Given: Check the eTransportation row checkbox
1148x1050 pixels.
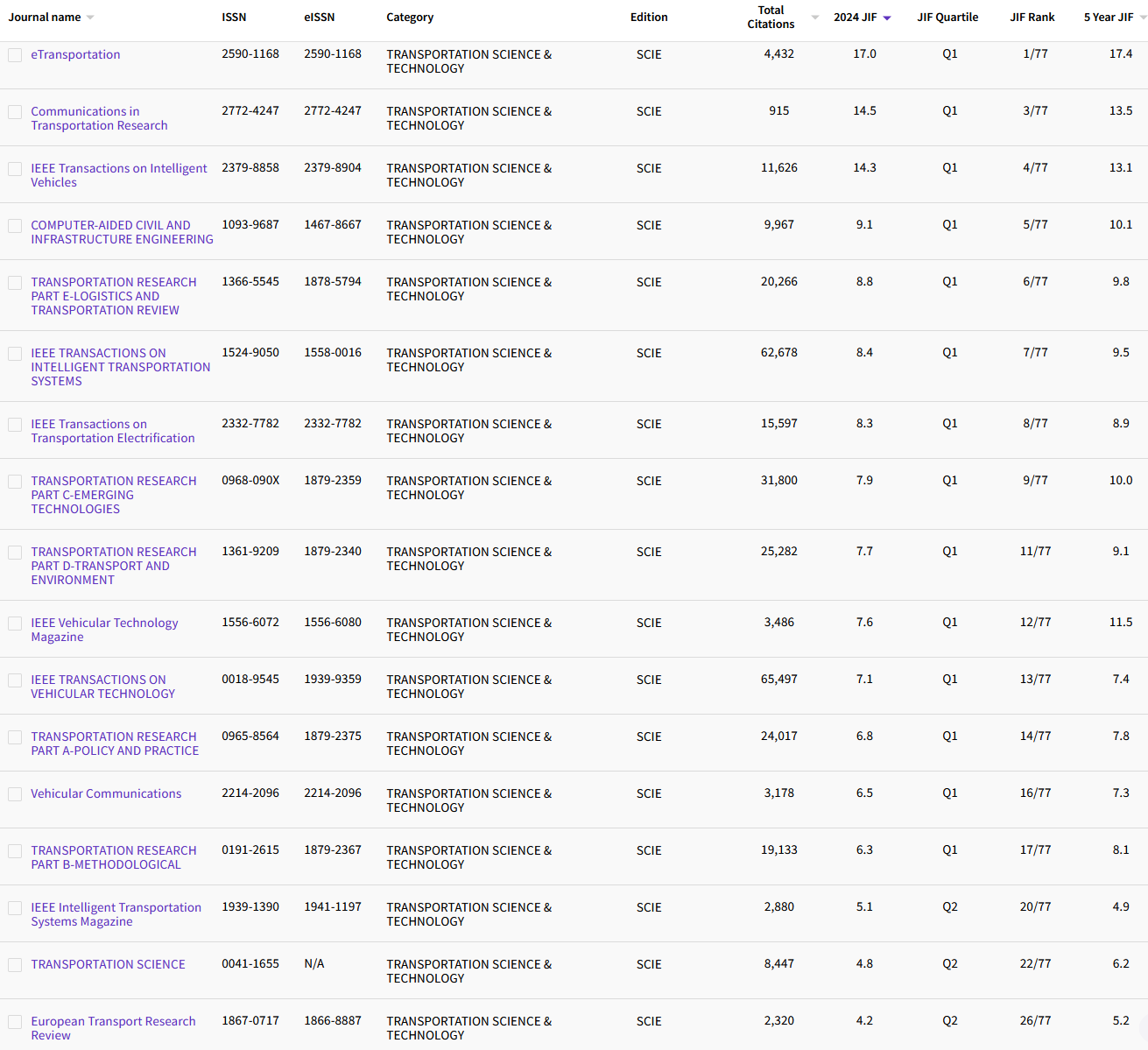Looking at the screenshot, I should [x=14, y=54].
